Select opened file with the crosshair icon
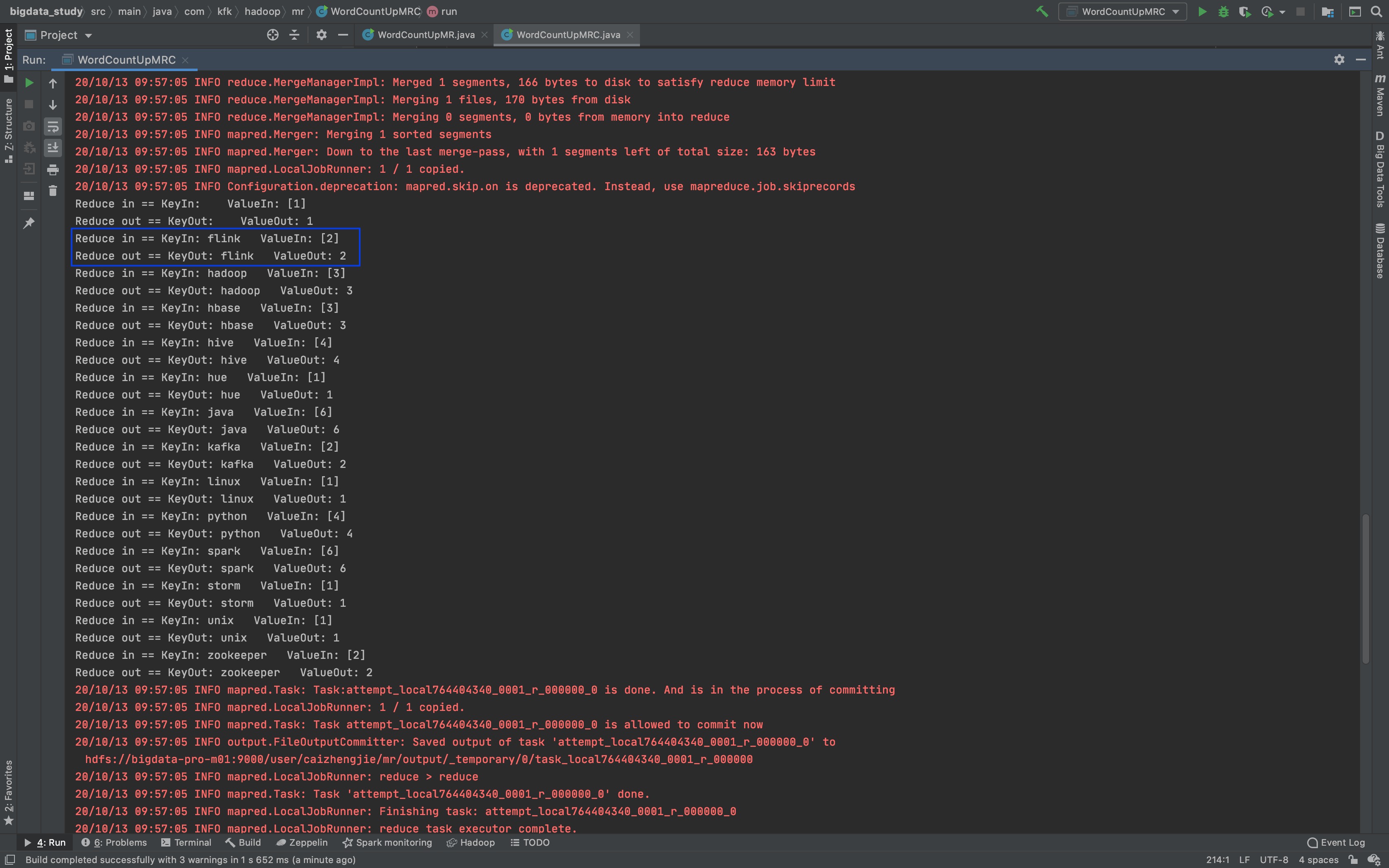The height and width of the screenshot is (868, 1389). pyautogui.click(x=272, y=34)
